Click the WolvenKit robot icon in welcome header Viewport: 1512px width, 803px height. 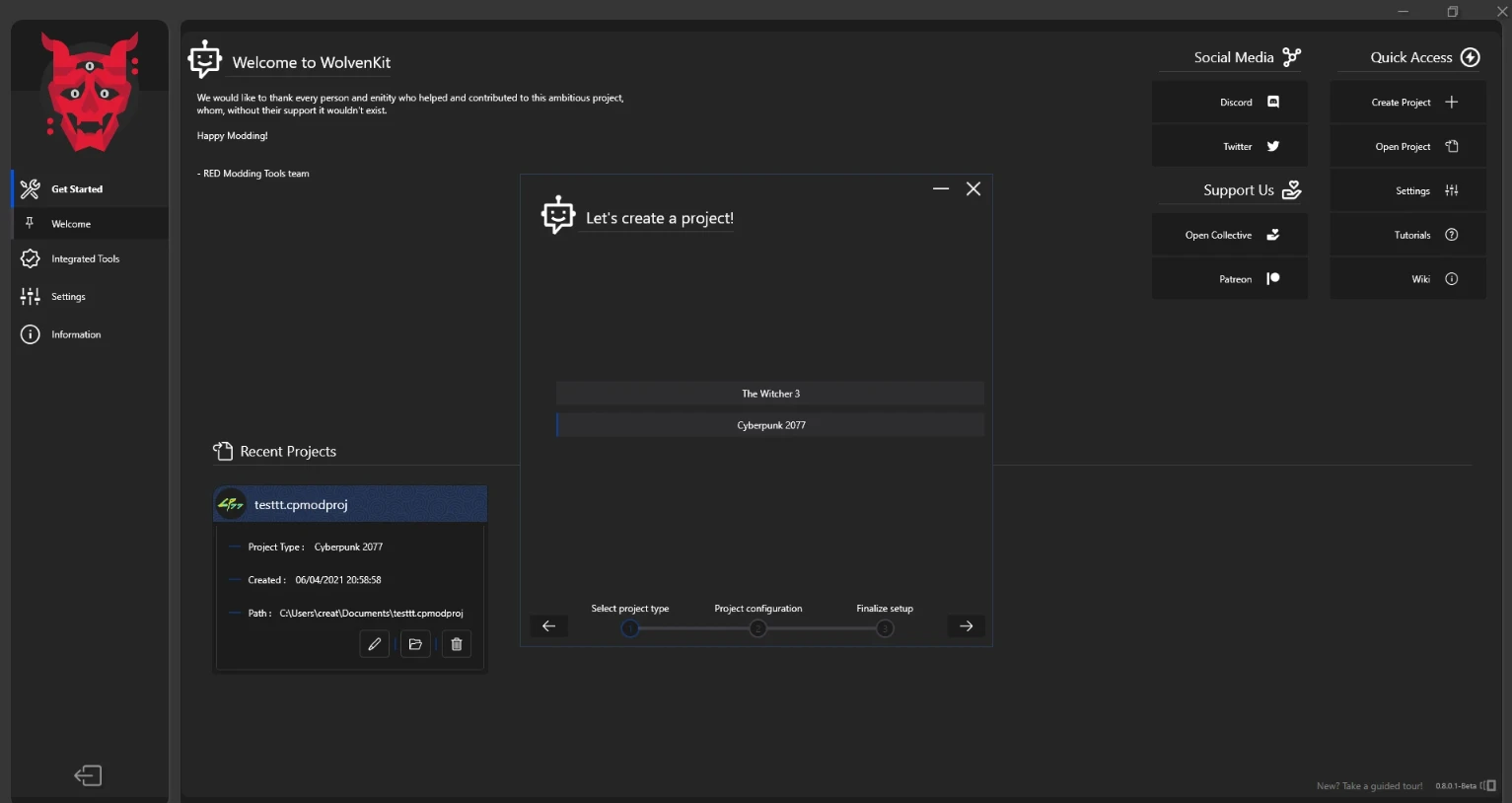tap(204, 59)
